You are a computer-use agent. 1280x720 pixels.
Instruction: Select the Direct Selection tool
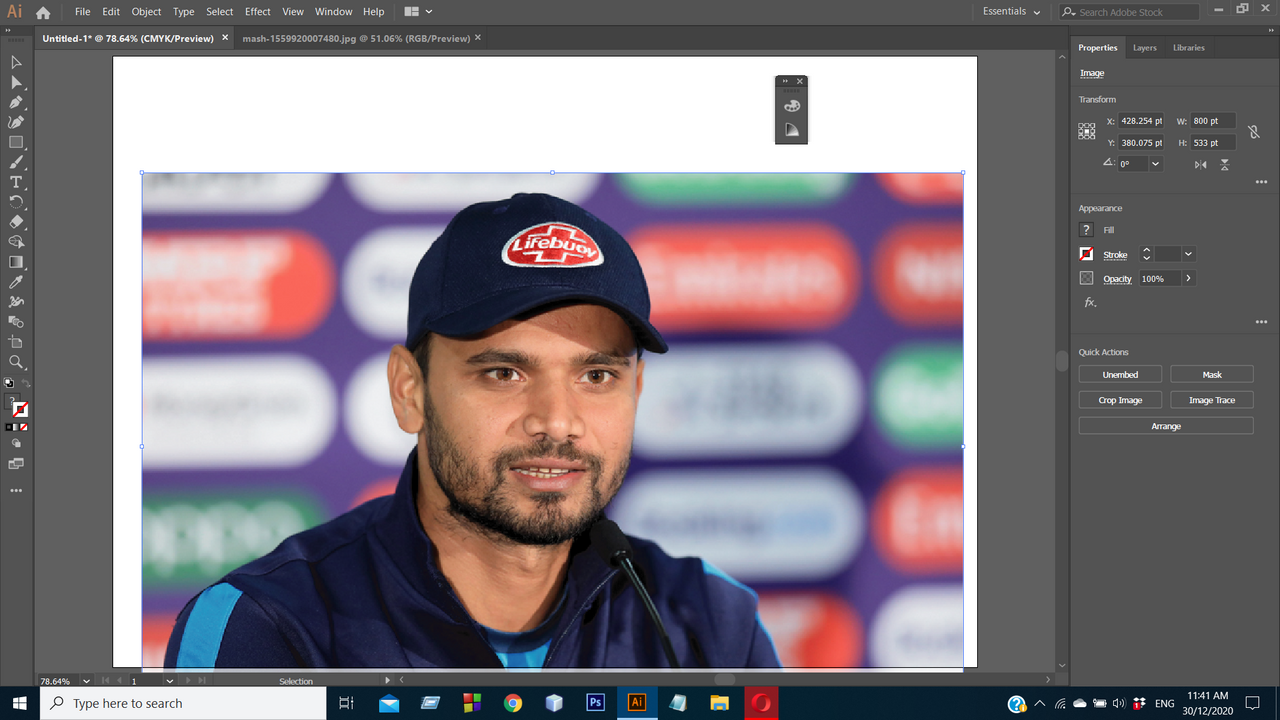coord(16,82)
